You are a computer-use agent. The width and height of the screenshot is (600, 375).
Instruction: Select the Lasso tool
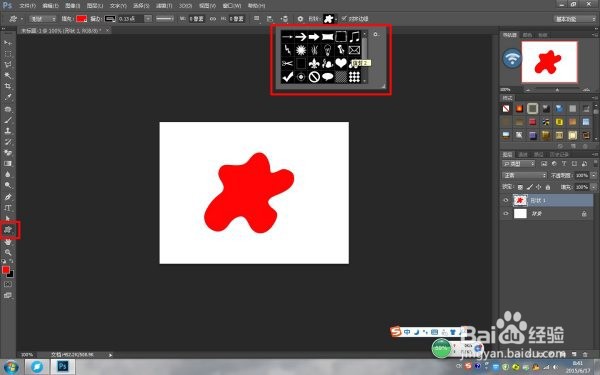8,64
